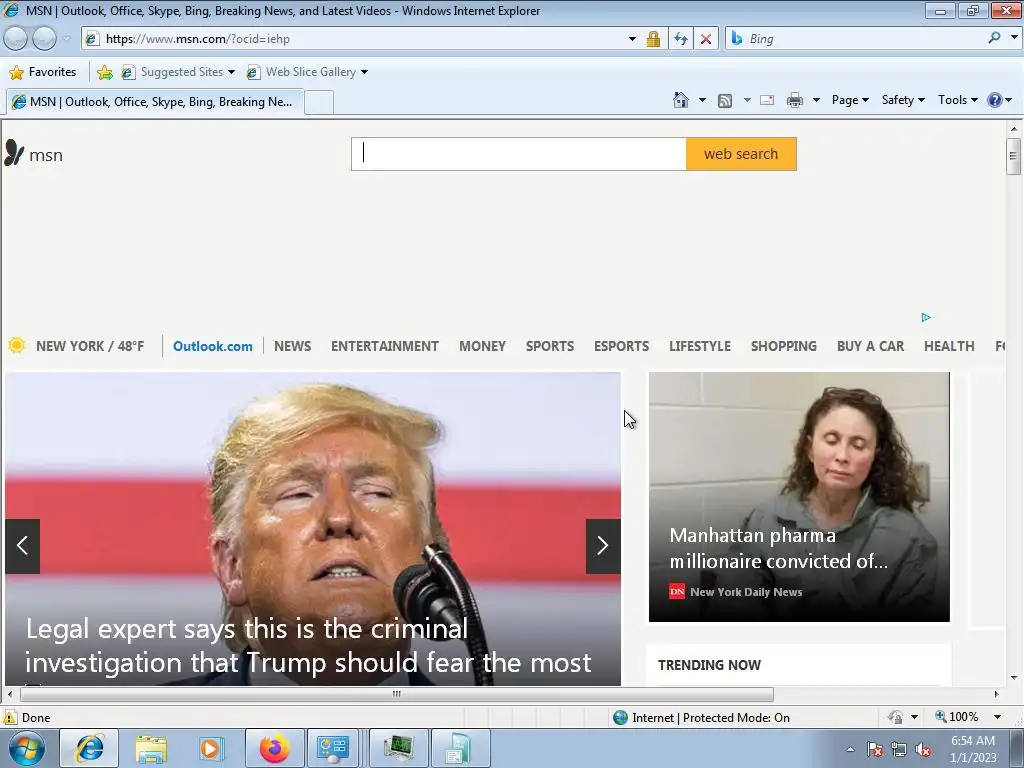Click the network tray icon
1024x768 pixels.
899,749
